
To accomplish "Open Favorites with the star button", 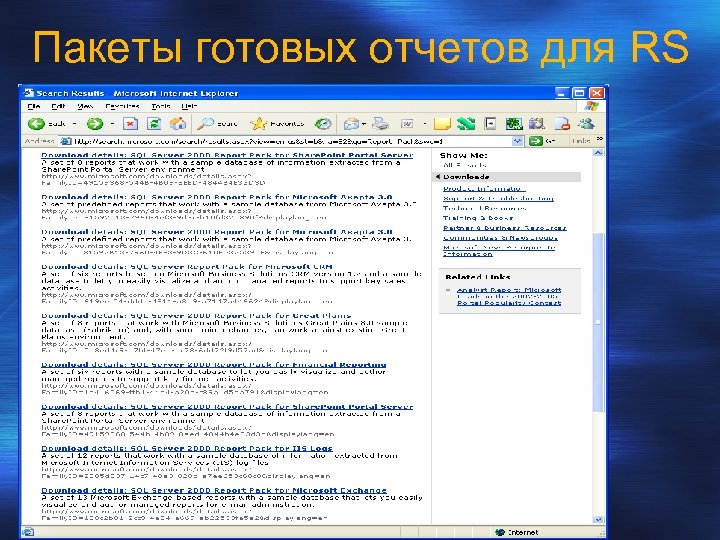I will (277, 124).
